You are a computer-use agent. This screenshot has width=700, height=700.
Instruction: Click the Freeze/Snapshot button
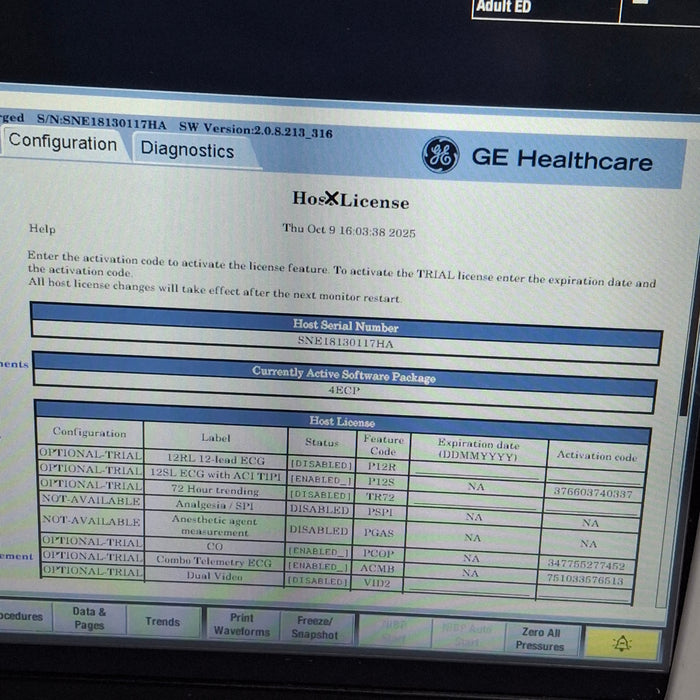[x=315, y=627]
